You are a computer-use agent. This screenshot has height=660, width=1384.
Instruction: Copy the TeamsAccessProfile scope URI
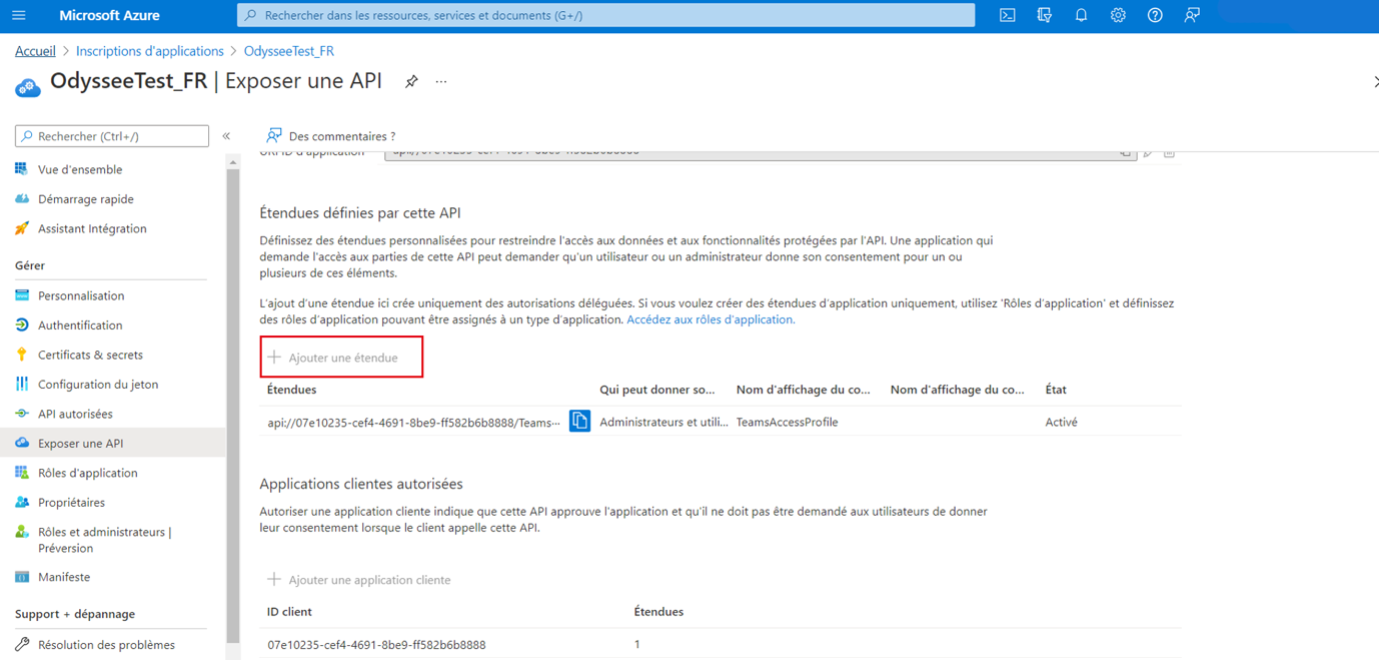pos(580,421)
